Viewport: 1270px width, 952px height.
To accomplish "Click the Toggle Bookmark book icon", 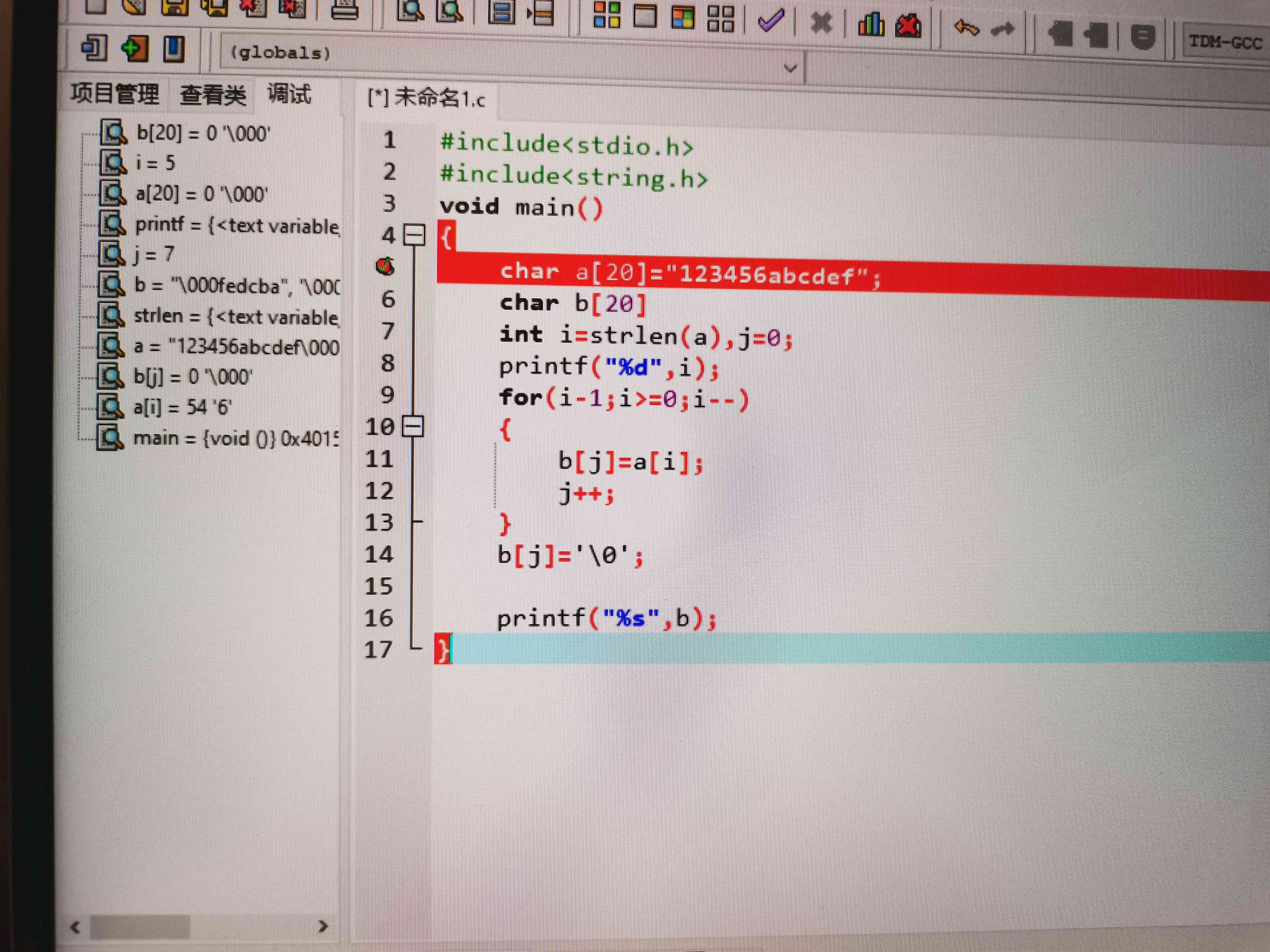I will 173,49.
